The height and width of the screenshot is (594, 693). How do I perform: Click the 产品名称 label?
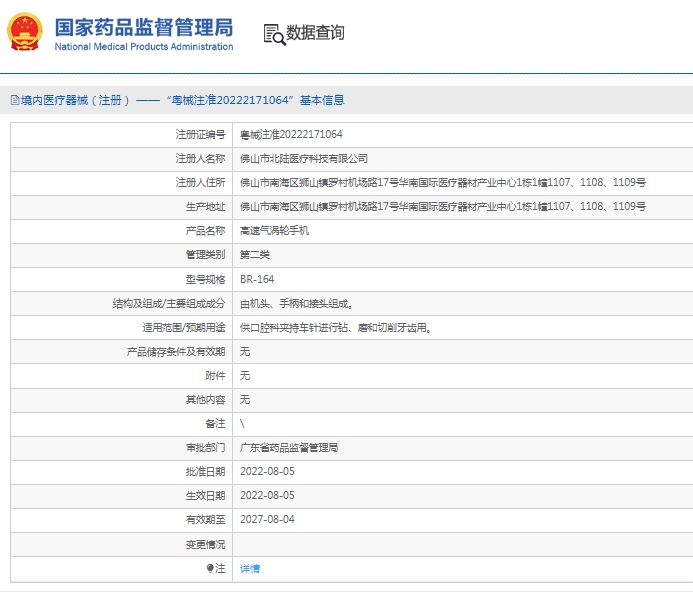click(205, 230)
